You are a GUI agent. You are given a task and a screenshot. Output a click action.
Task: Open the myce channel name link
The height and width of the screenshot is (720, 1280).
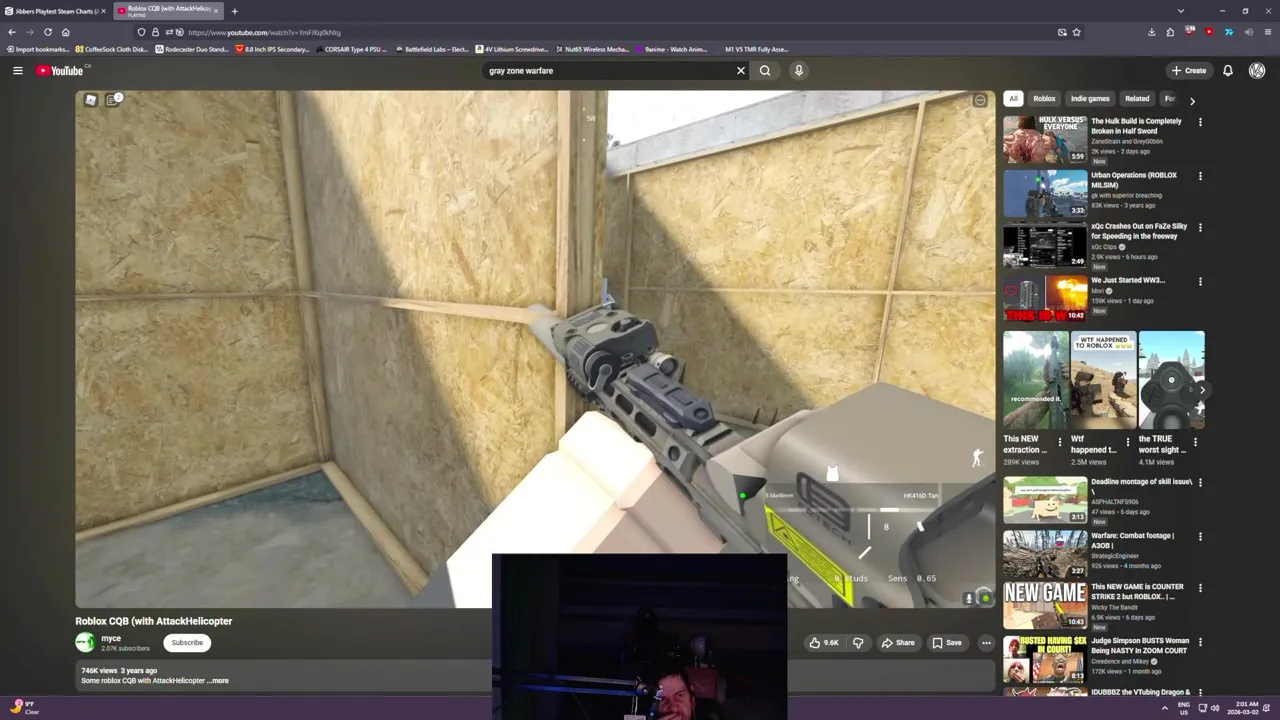pyautogui.click(x=111, y=638)
